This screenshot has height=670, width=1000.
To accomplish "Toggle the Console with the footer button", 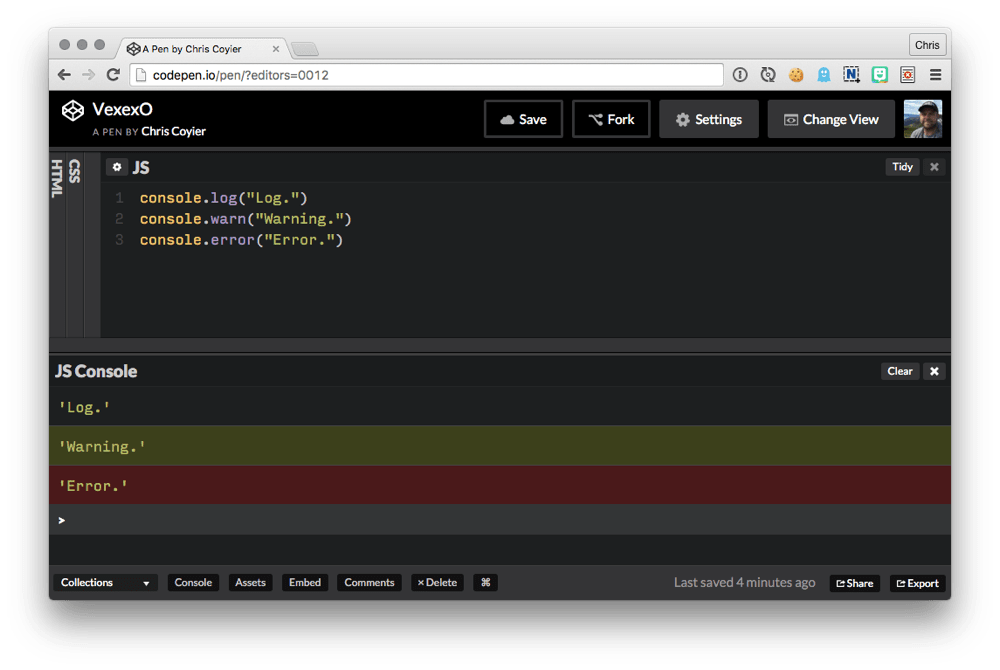I will 193,582.
